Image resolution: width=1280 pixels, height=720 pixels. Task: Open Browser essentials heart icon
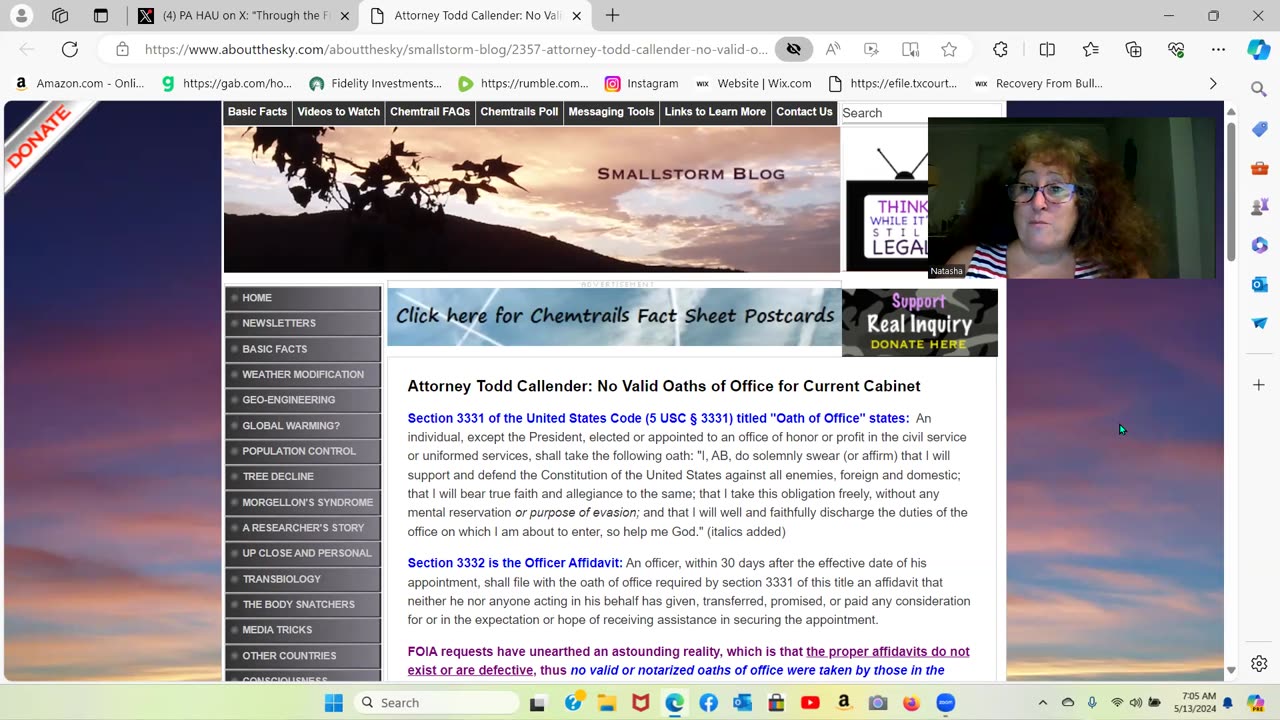1176,49
